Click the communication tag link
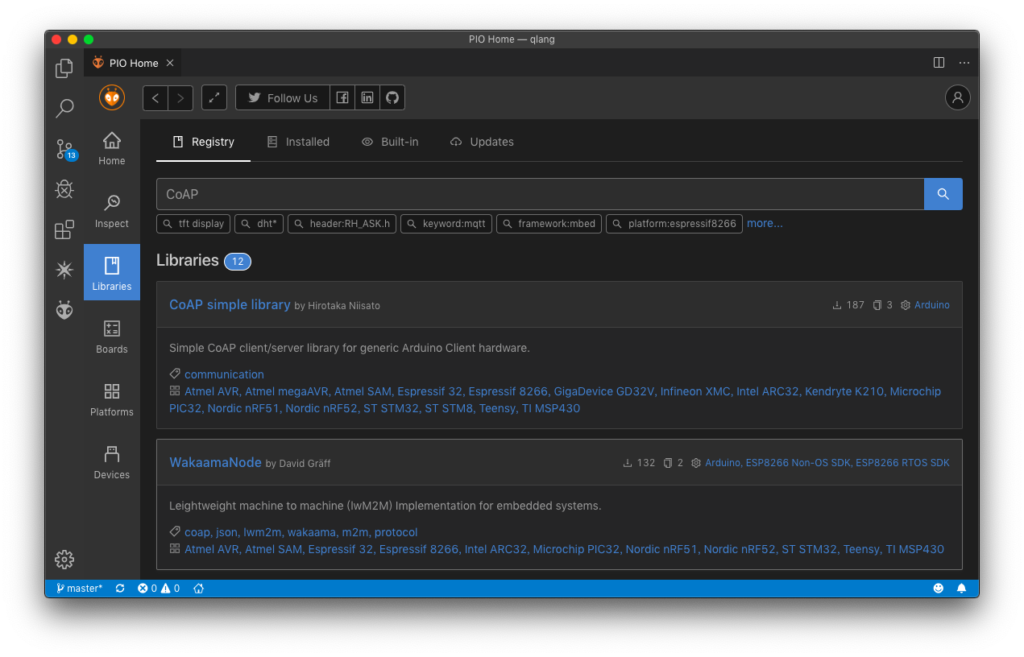This screenshot has height=657, width=1024. pyautogui.click(x=224, y=374)
